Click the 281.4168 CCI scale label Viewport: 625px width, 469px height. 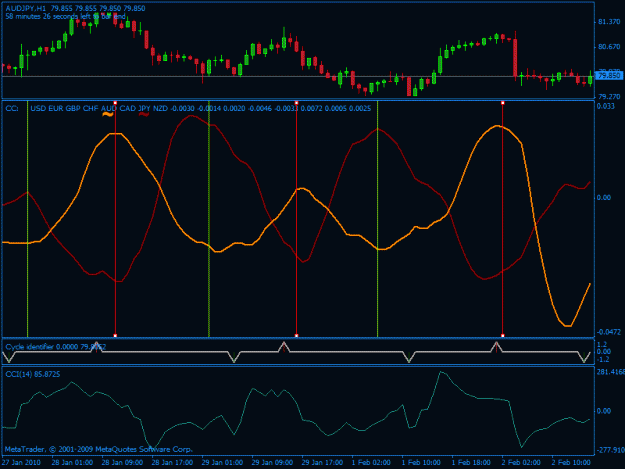coord(610,372)
